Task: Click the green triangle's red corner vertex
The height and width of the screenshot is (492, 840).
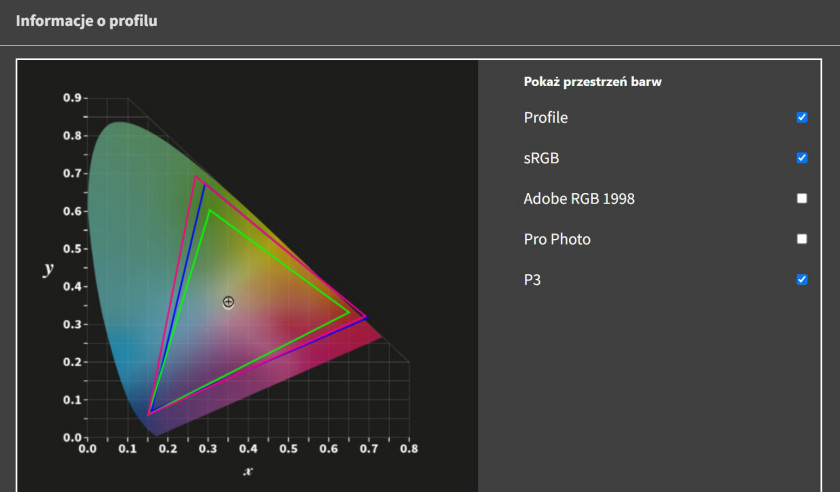Action: [349, 312]
